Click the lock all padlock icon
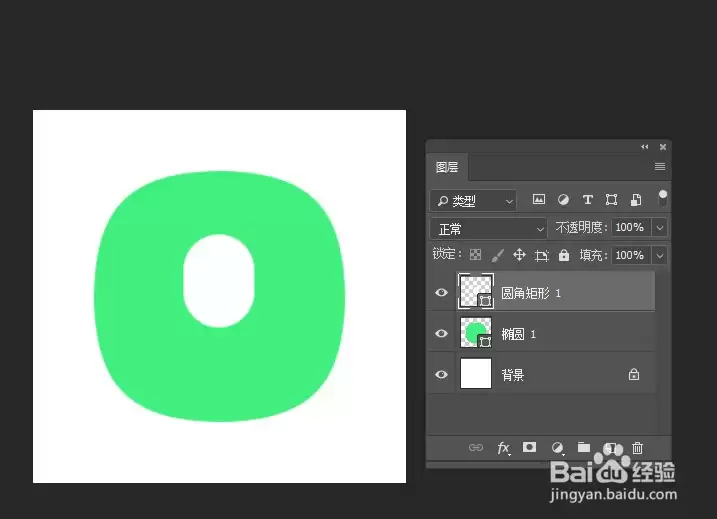This screenshot has width=717, height=519. pyautogui.click(x=564, y=255)
